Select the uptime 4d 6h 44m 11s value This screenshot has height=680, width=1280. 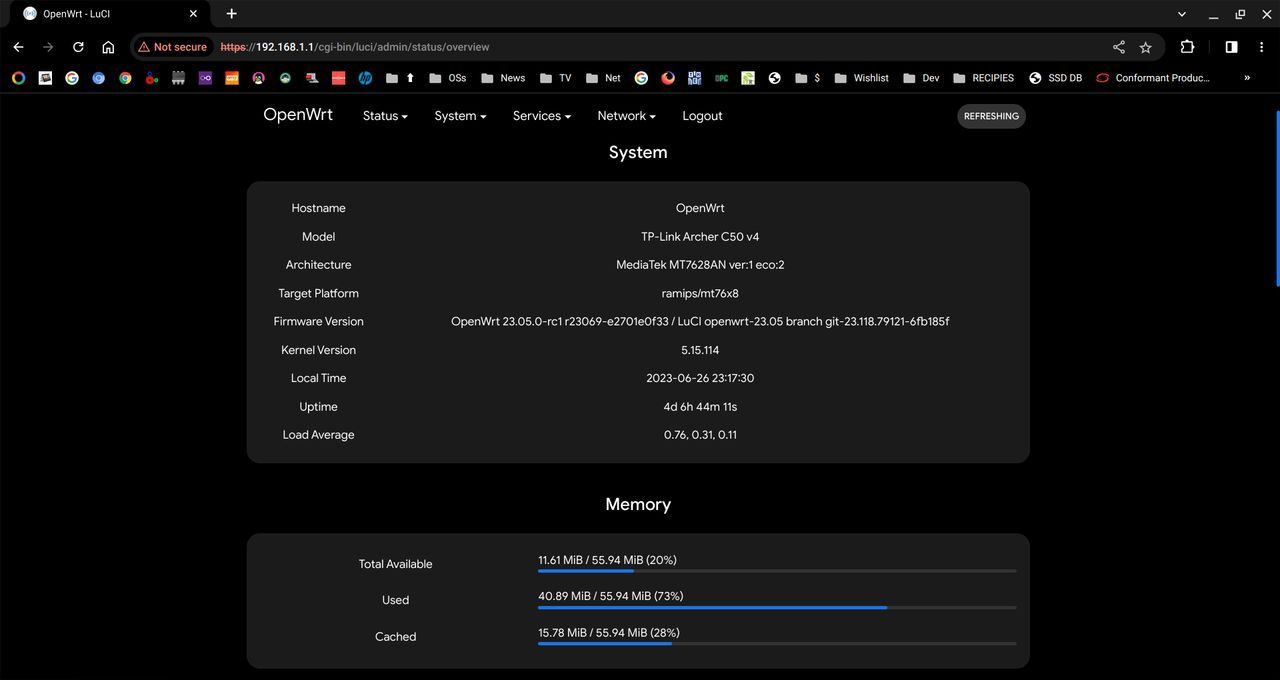(x=700, y=407)
